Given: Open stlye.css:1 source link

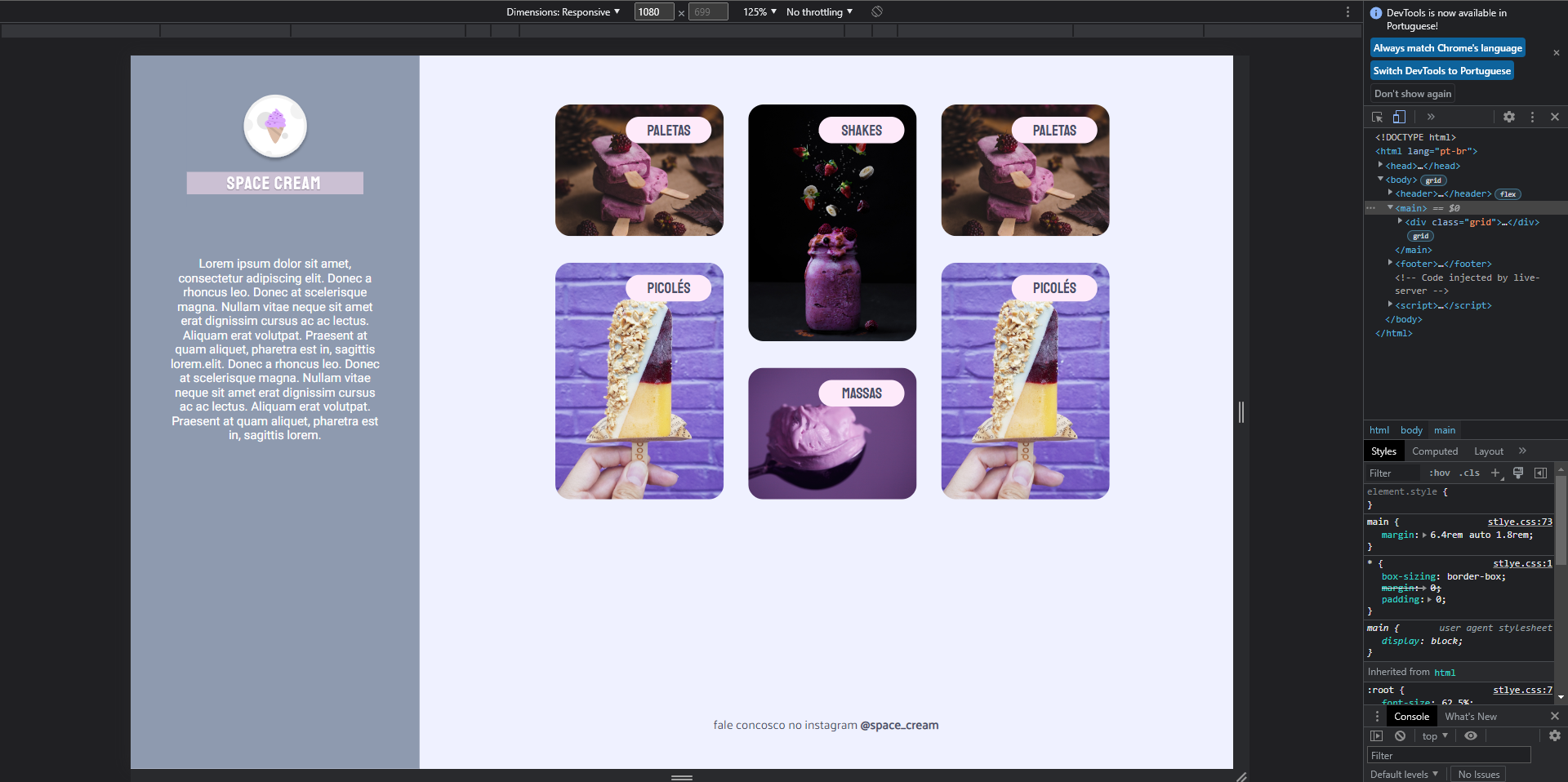Looking at the screenshot, I should (x=1522, y=563).
